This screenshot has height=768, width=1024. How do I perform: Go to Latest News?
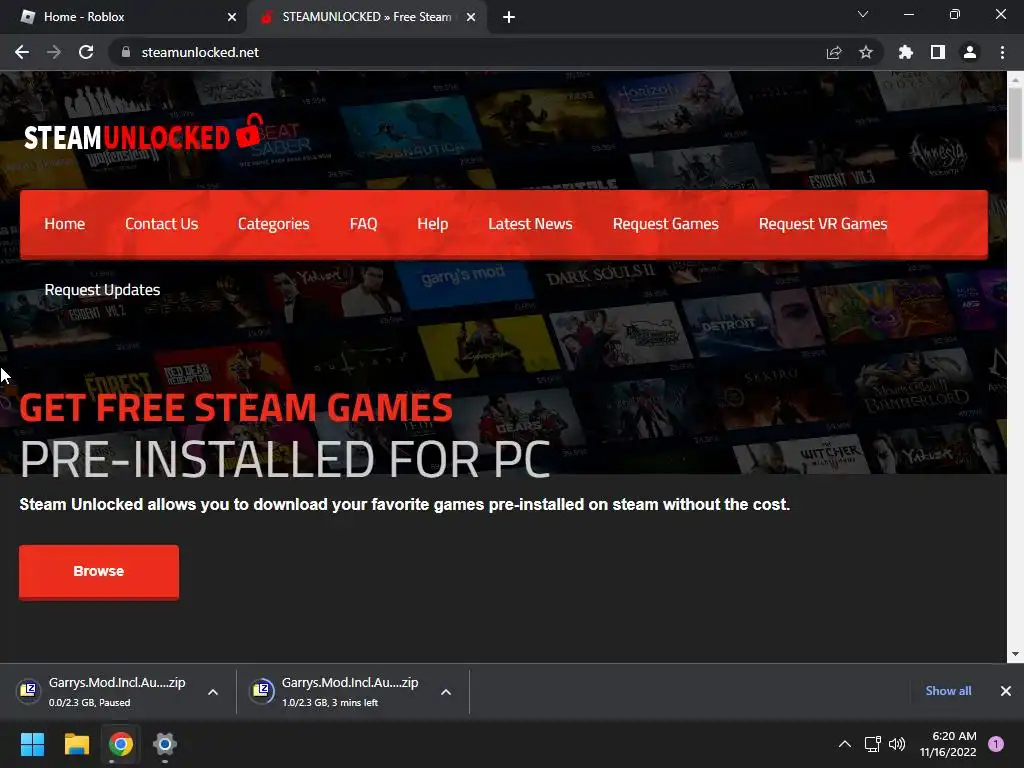point(530,224)
